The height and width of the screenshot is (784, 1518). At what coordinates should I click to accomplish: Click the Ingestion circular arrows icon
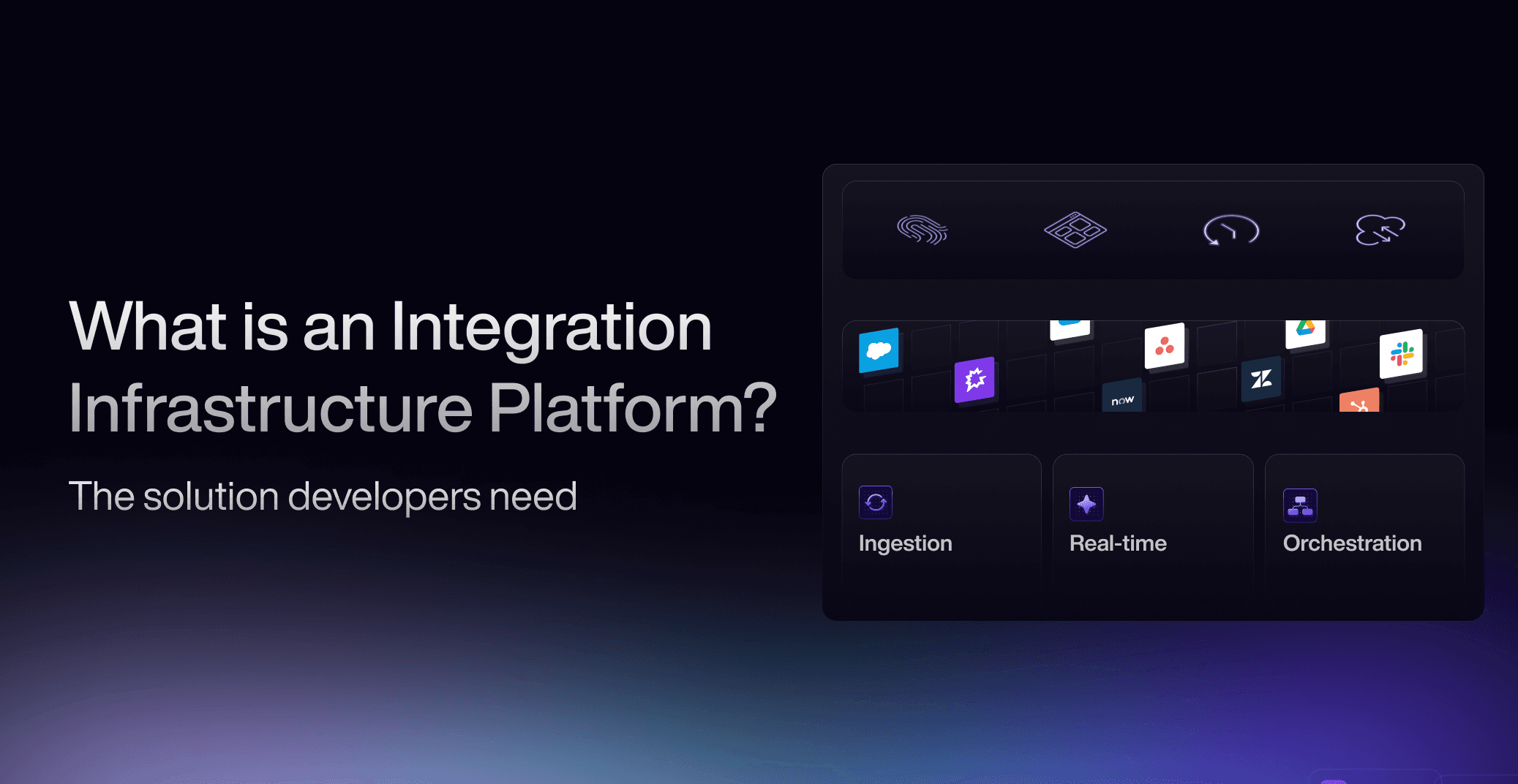pos(876,502)
